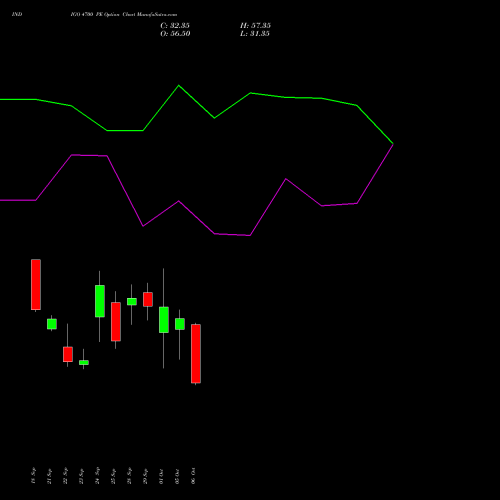Select the red candle for 22 Sep
Image resolution: width=500 pixels, height=500 pixels.
[68, 354]
